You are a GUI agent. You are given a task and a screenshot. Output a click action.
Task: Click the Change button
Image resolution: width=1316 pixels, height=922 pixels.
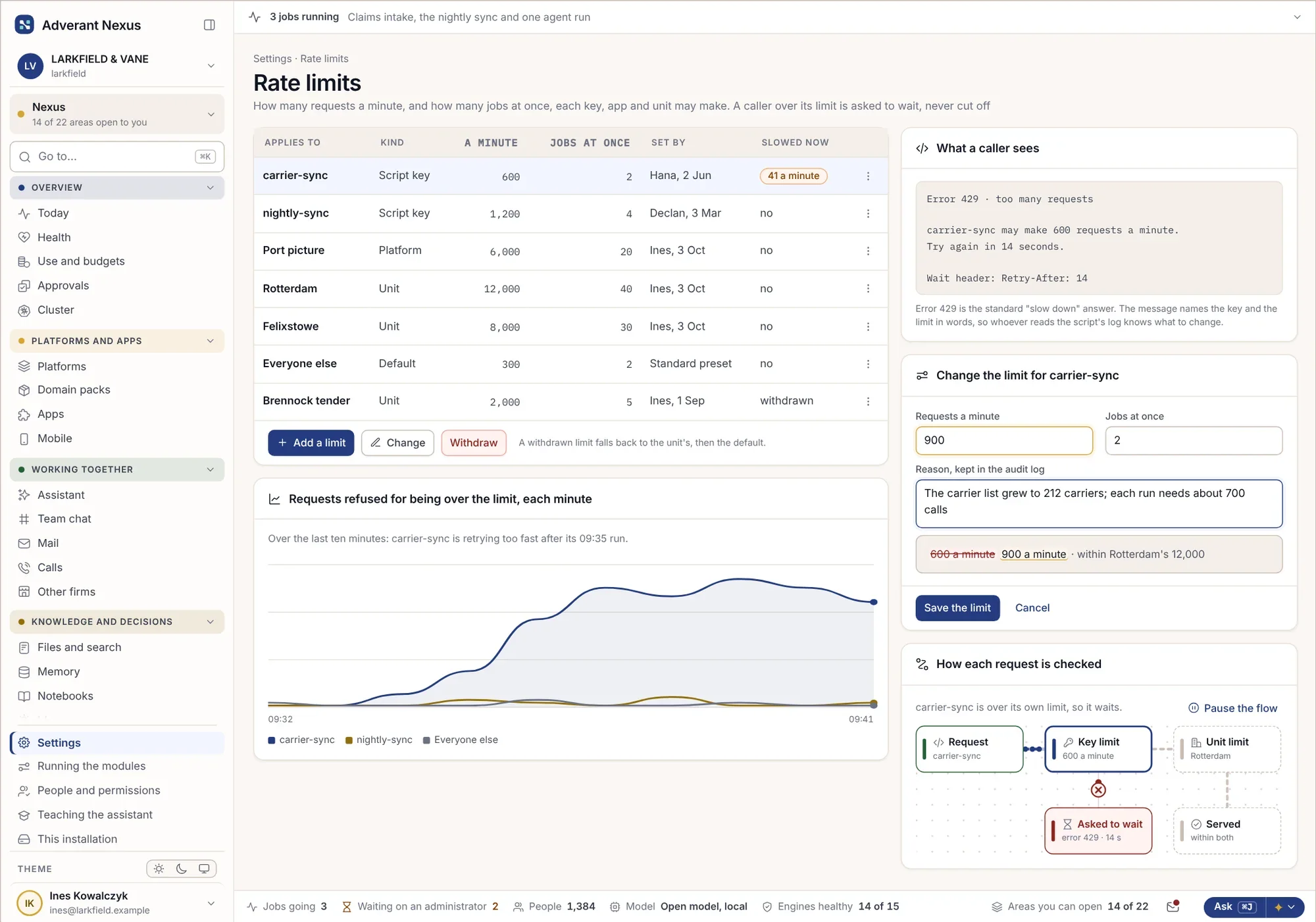(x=397, y=443)
